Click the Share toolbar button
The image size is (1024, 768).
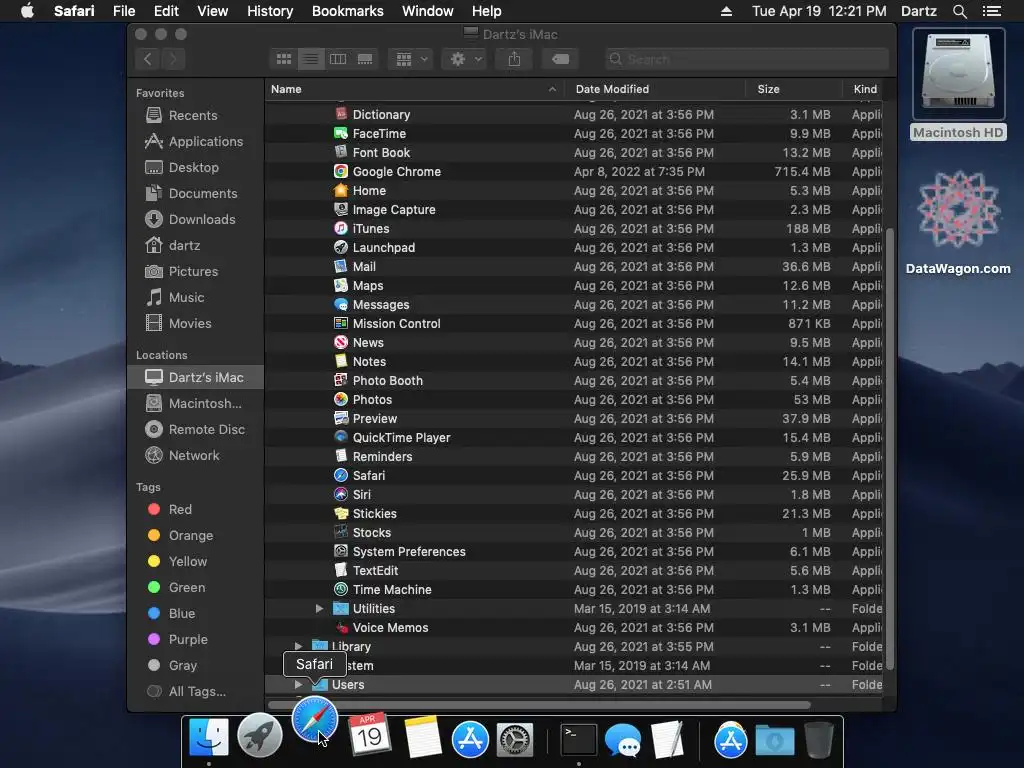coord(514,59)
